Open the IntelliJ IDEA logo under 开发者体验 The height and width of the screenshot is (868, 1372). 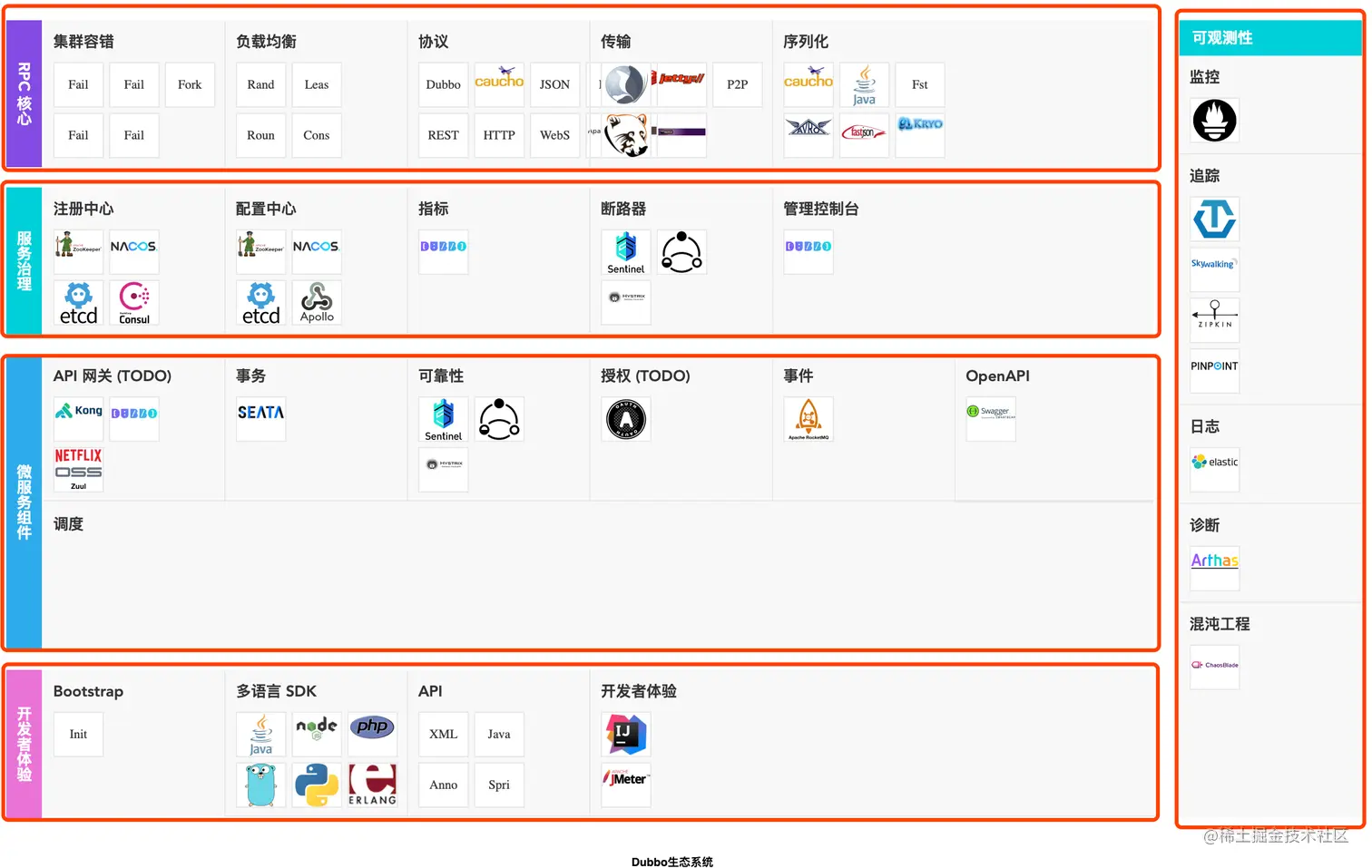(x=626, y=735)
